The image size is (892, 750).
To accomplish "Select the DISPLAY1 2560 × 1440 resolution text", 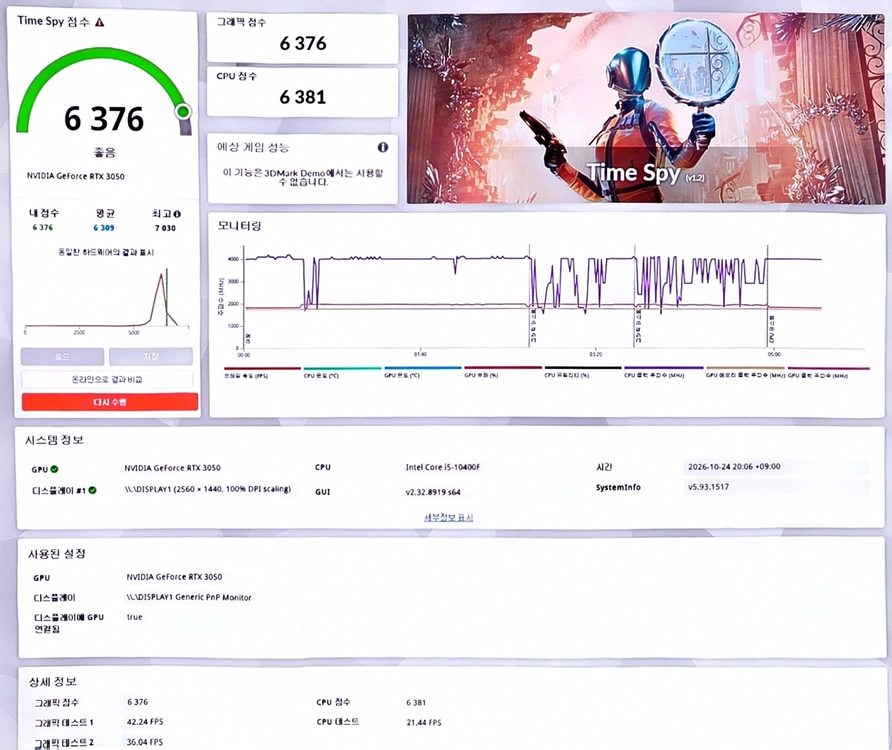I will [x=208, y=489].
